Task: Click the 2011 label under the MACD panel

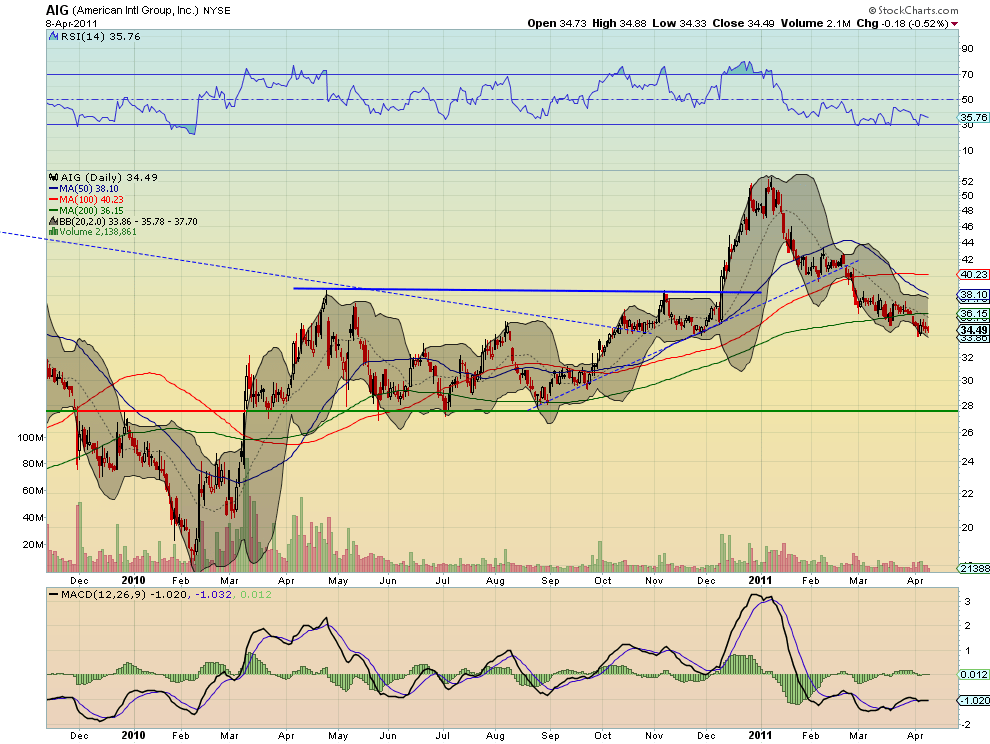Action: (761, 735)
